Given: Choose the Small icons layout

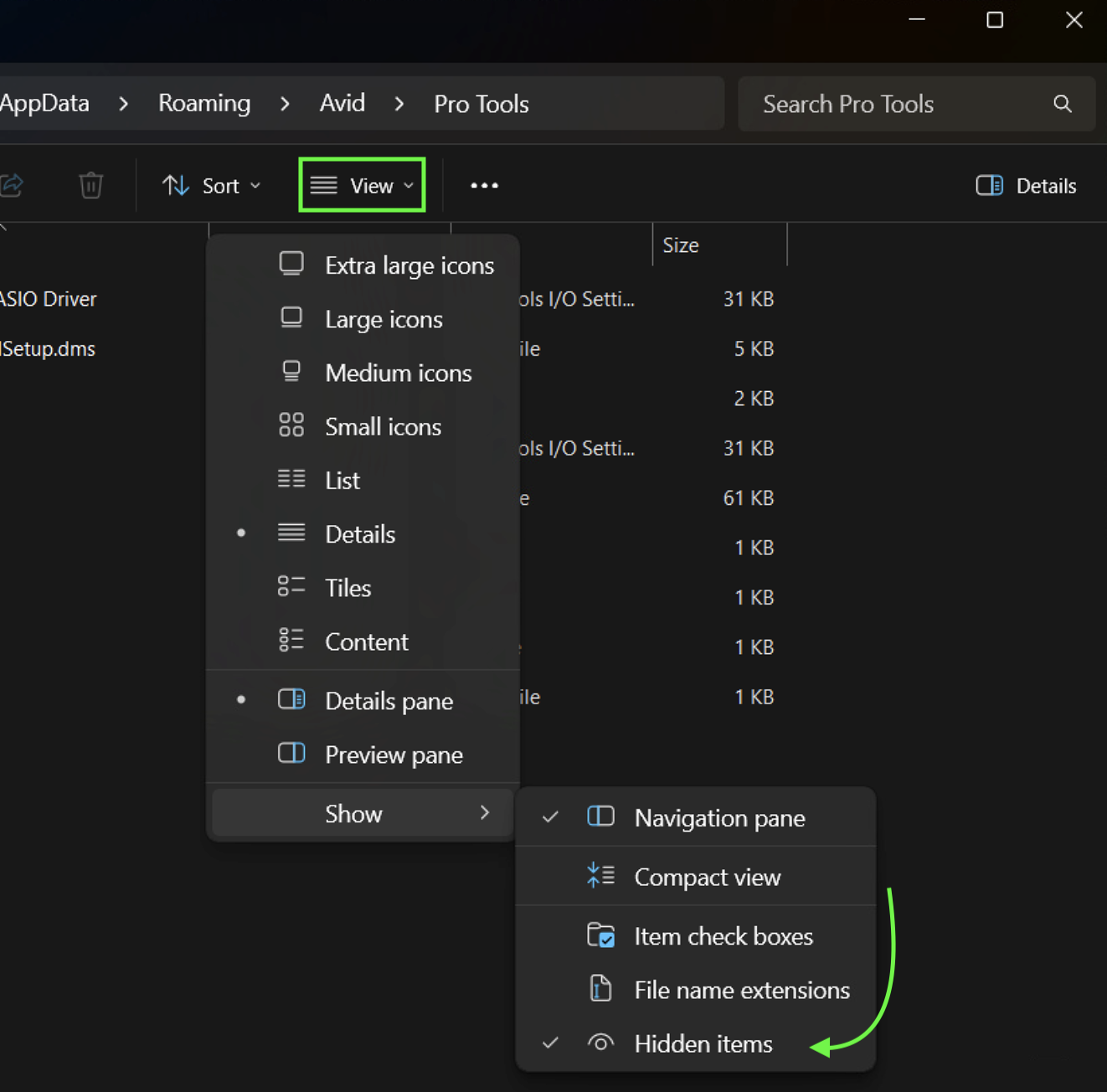Looking at the screenshot, I should pyautogui.click(x=382, y=427).
